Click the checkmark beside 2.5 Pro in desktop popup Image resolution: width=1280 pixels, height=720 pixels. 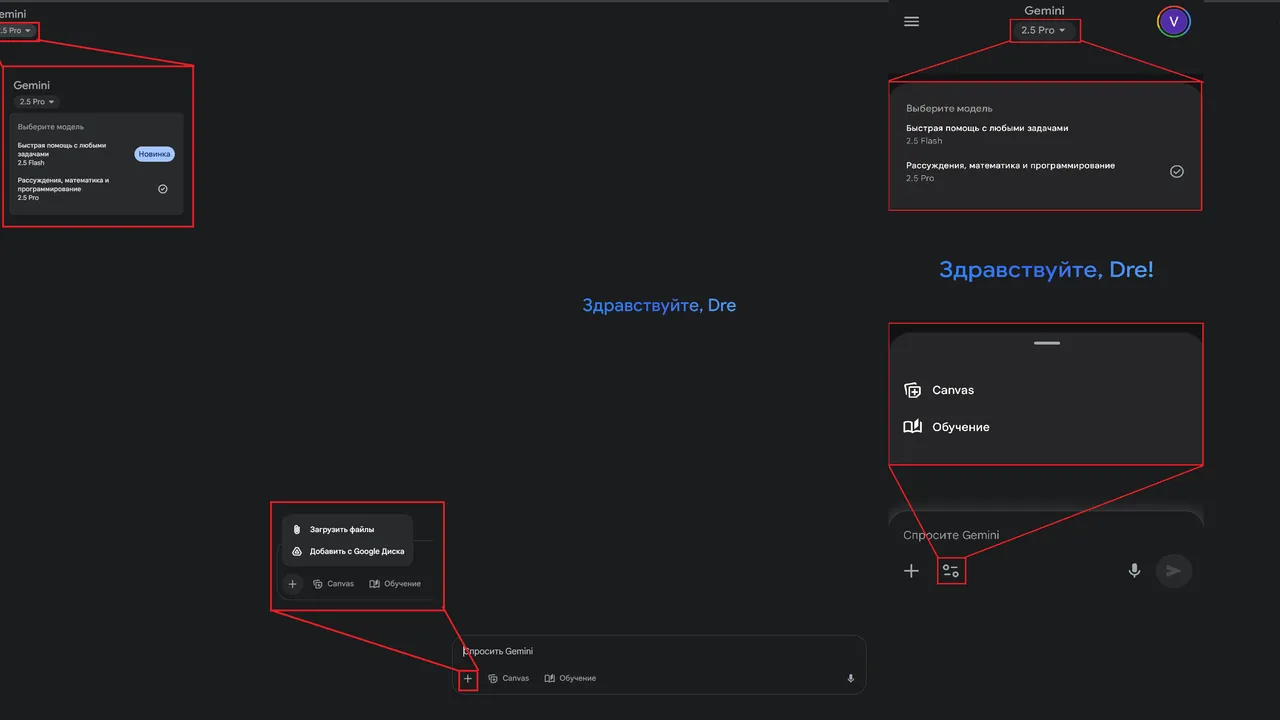(x=163, y=188)
